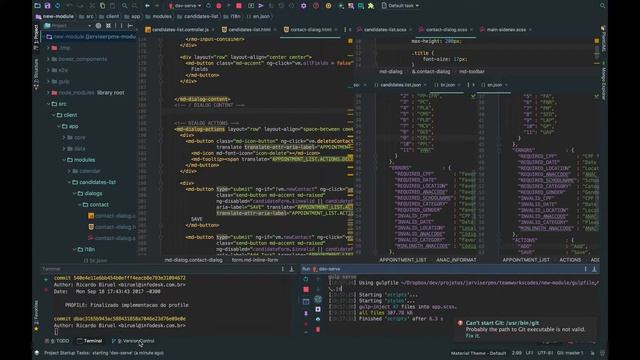Open the Default task dropdown
Image resolution: width=640 pixels, height=360 pixels.
[400, 6]
